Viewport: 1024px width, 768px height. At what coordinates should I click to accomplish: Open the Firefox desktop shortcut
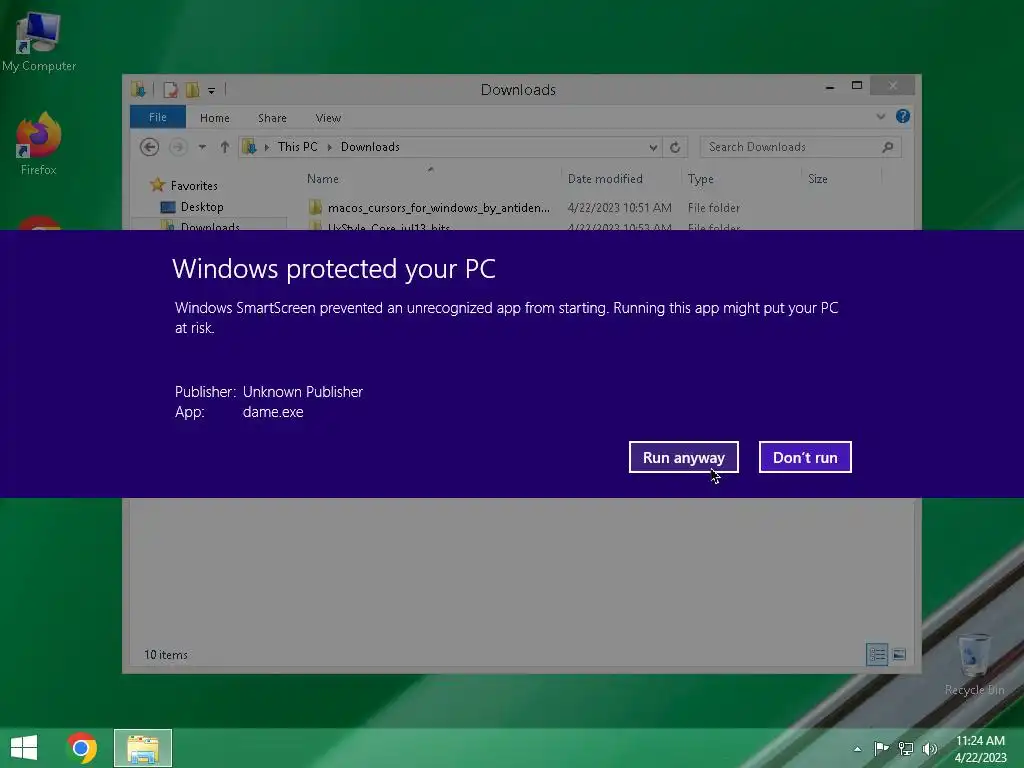39,144
